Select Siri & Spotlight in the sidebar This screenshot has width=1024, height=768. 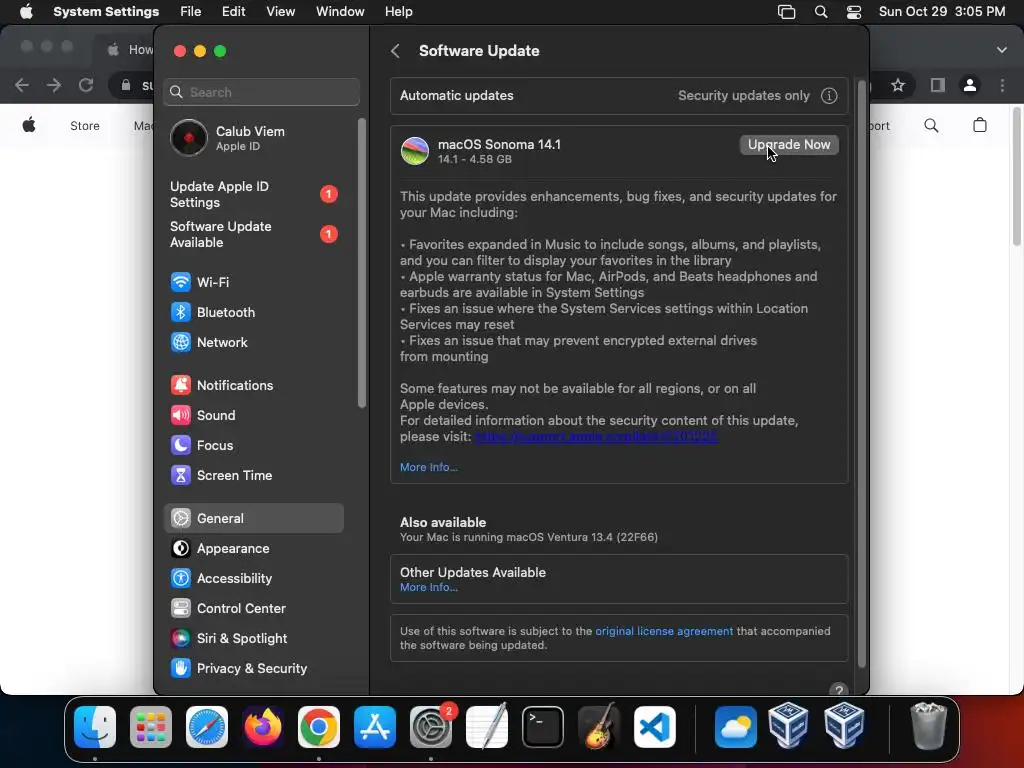coord(253,639)
